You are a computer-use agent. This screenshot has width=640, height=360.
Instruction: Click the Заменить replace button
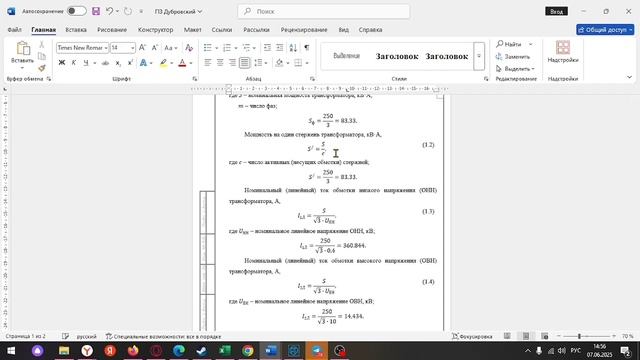click(513, 56)
